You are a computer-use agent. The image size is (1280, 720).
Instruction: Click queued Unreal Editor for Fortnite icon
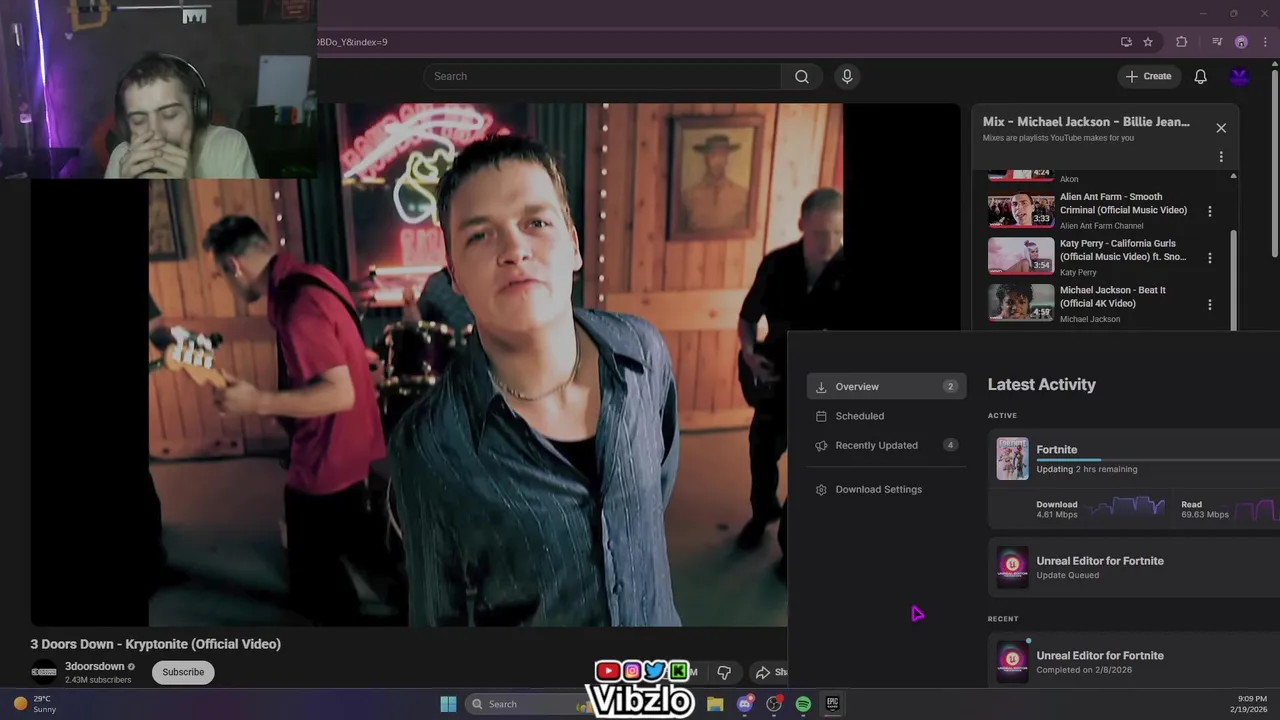tap(1012, 567)
